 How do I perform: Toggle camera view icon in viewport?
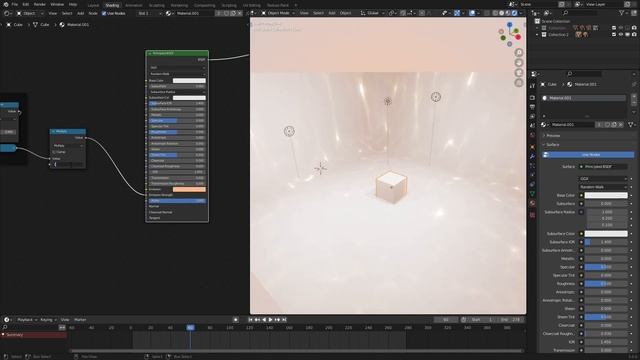point(519,73)
